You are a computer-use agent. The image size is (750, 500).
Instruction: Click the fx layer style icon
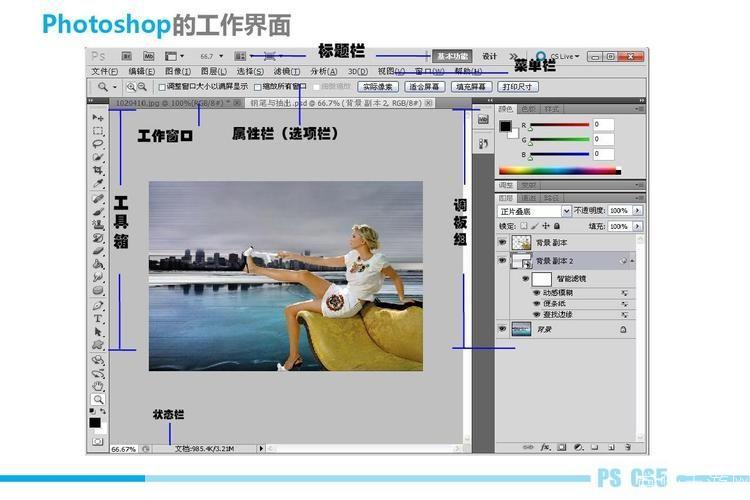[545, 447]
